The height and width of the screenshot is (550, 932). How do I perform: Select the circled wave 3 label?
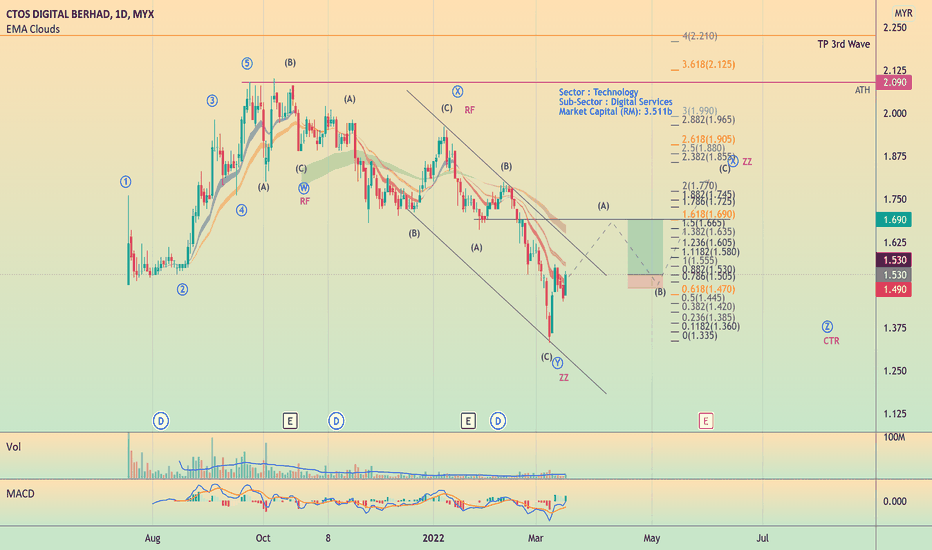(212, 100)
